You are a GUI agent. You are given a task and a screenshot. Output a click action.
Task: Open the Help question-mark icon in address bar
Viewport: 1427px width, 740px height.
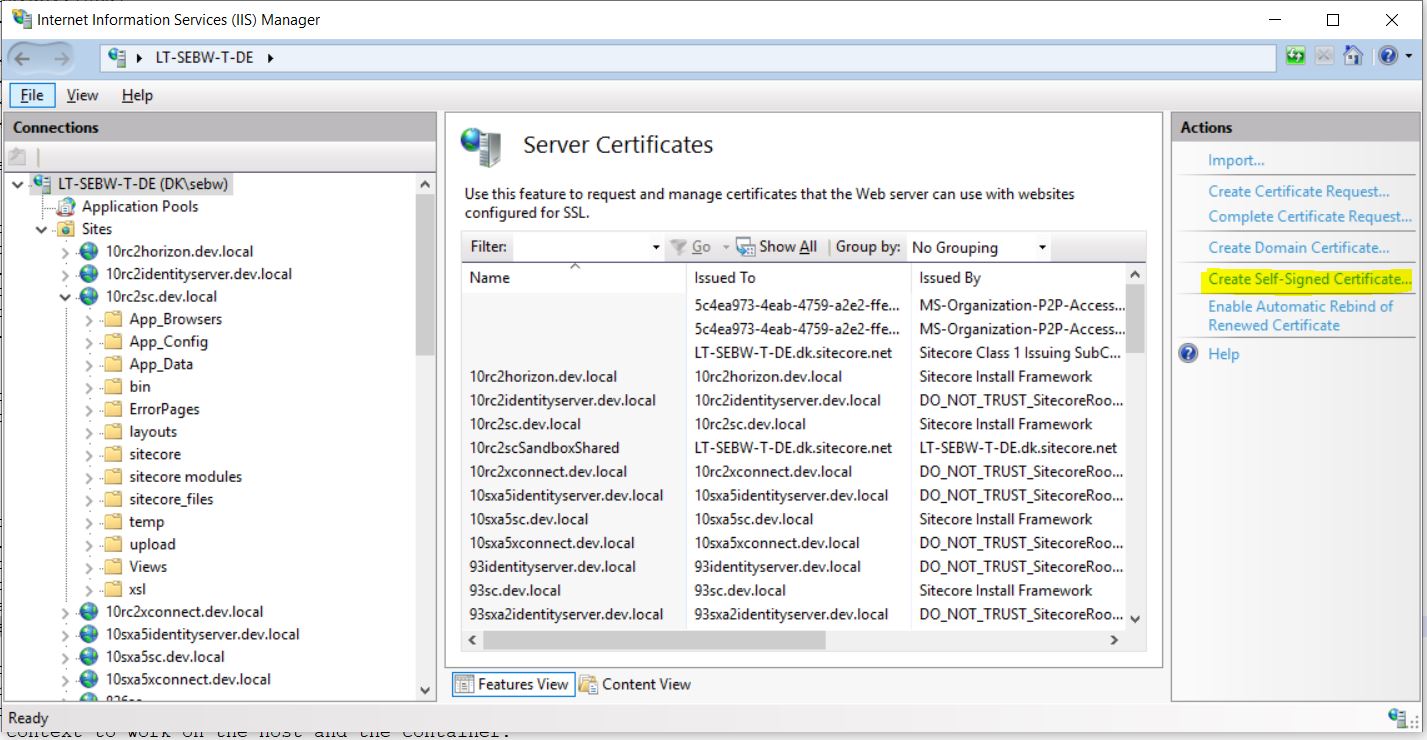(1387, 56)
